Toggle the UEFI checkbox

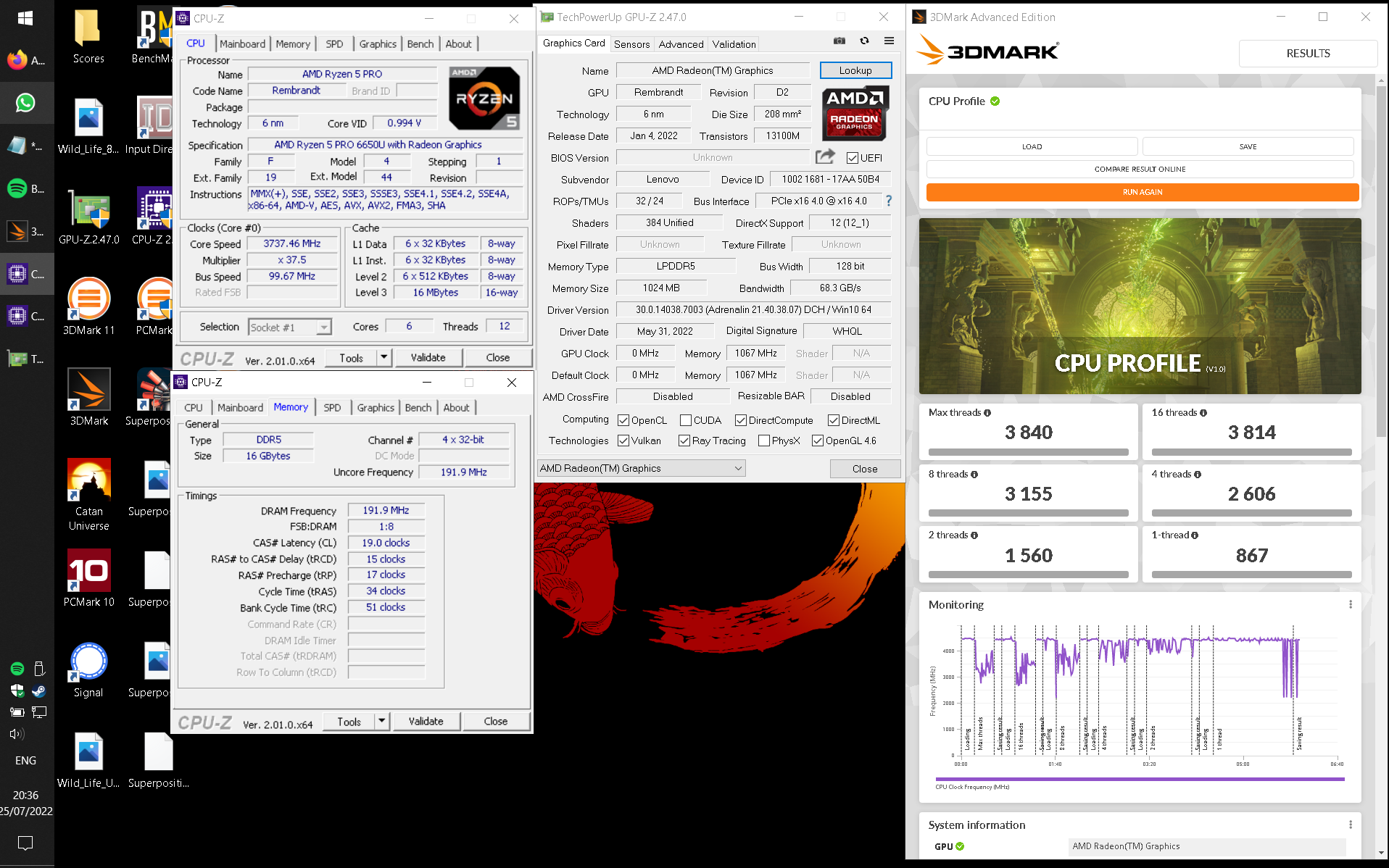(853, 158)
